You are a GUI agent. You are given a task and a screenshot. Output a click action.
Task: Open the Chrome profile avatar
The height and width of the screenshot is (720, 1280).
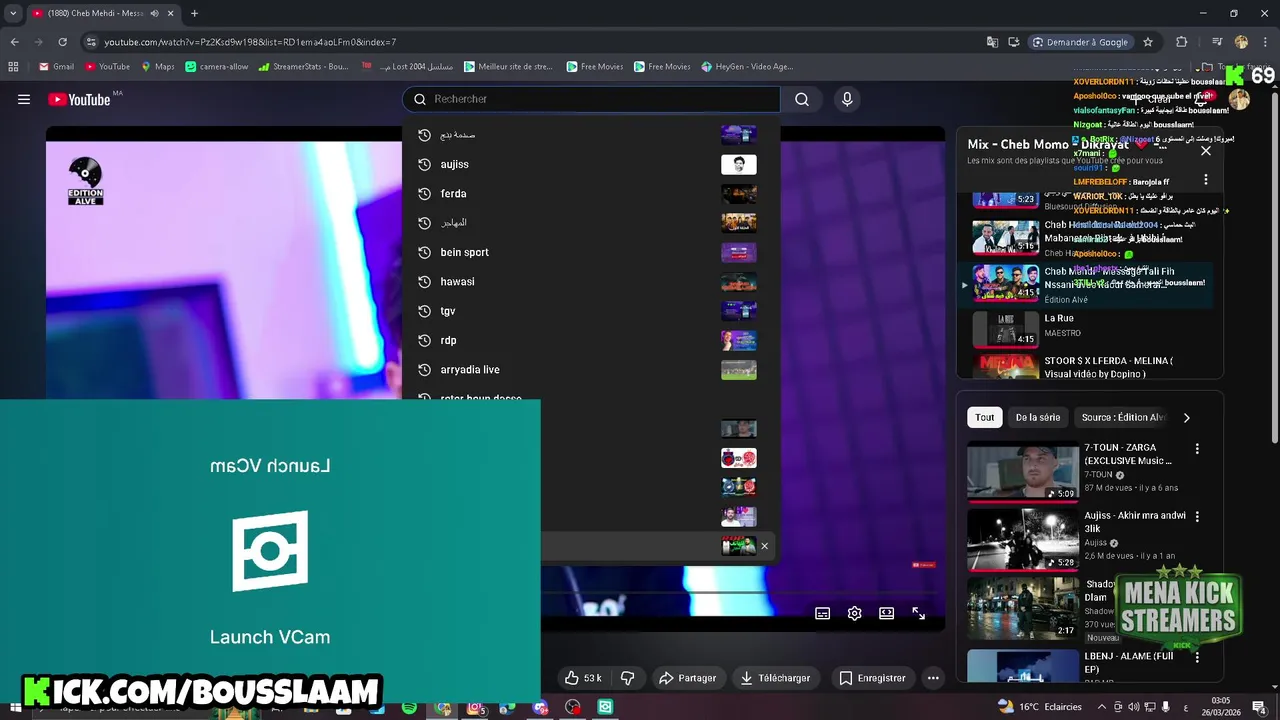point(1241,42)
